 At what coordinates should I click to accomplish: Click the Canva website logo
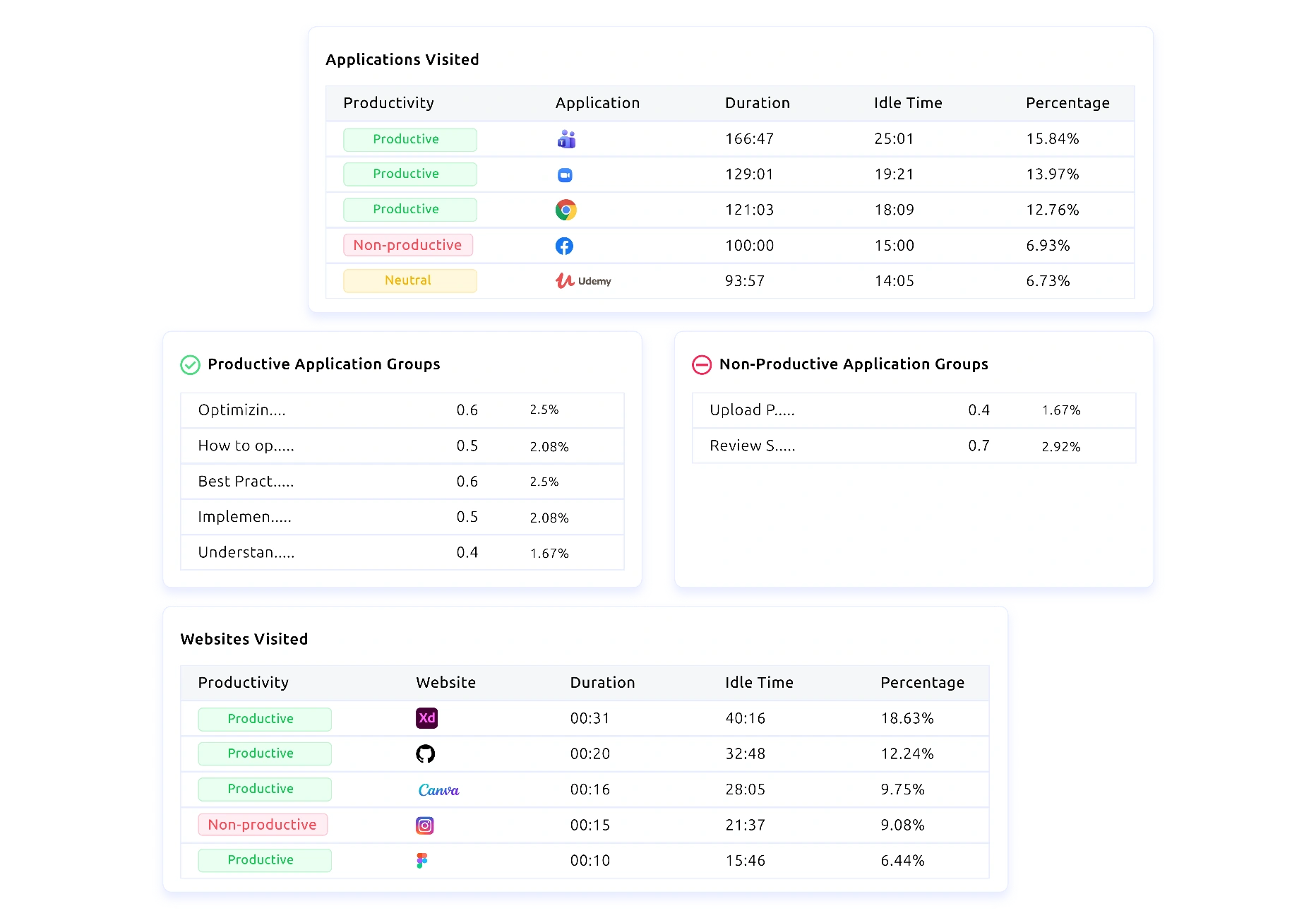(x=438, y=789)
